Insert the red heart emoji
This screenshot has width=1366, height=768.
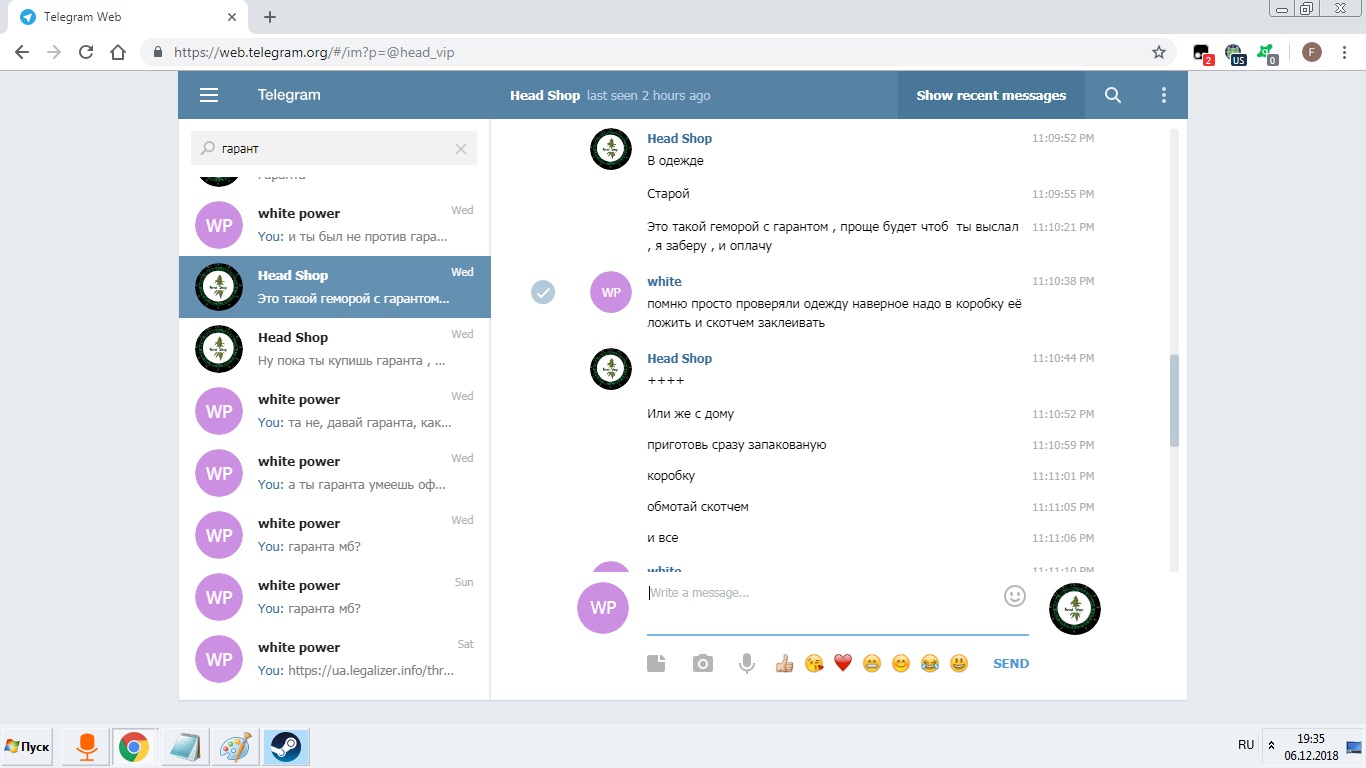click(x=843, y=663)
